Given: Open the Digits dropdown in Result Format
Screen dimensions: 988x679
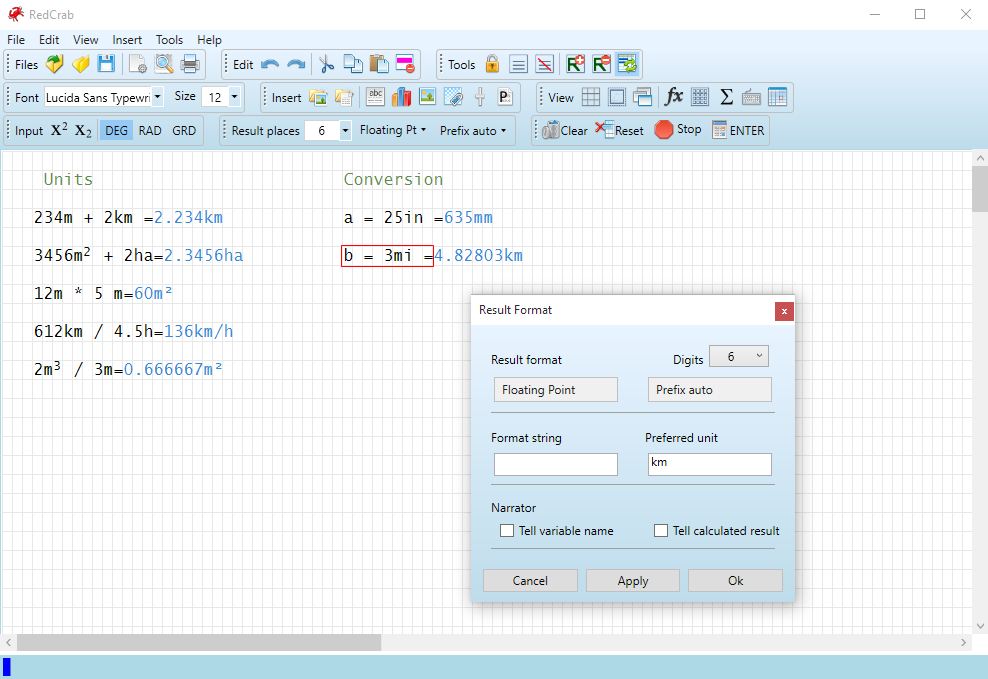Looking at the screenshot, I should tap(739, 357).
